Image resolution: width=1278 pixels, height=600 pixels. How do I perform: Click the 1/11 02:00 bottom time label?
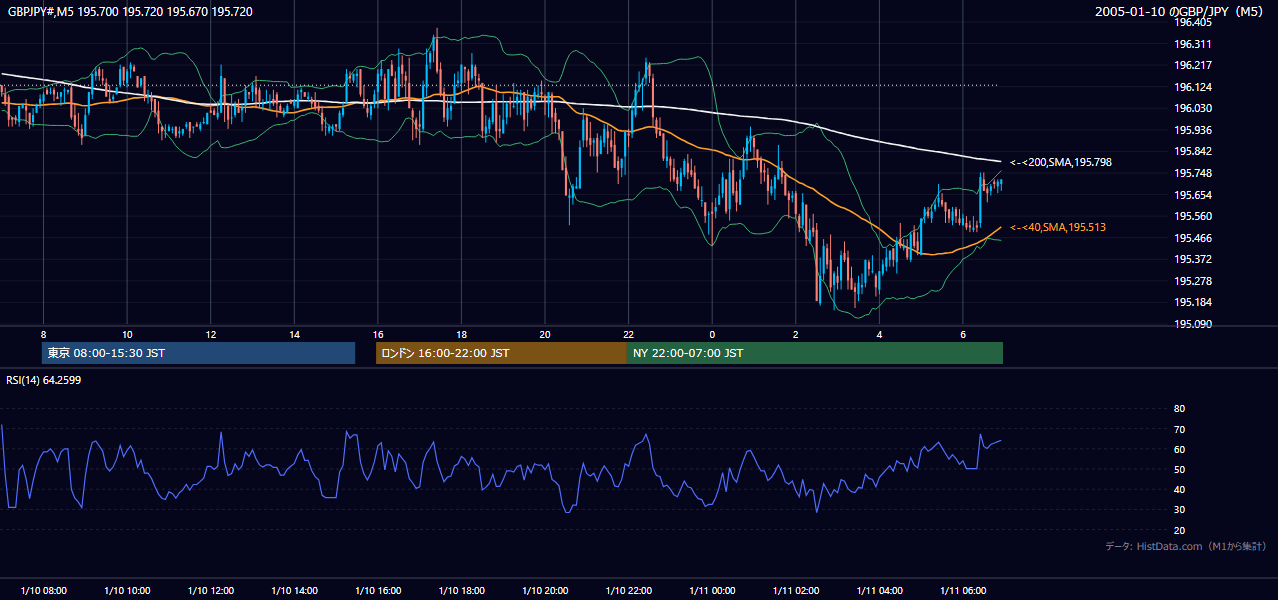point(796,591)
